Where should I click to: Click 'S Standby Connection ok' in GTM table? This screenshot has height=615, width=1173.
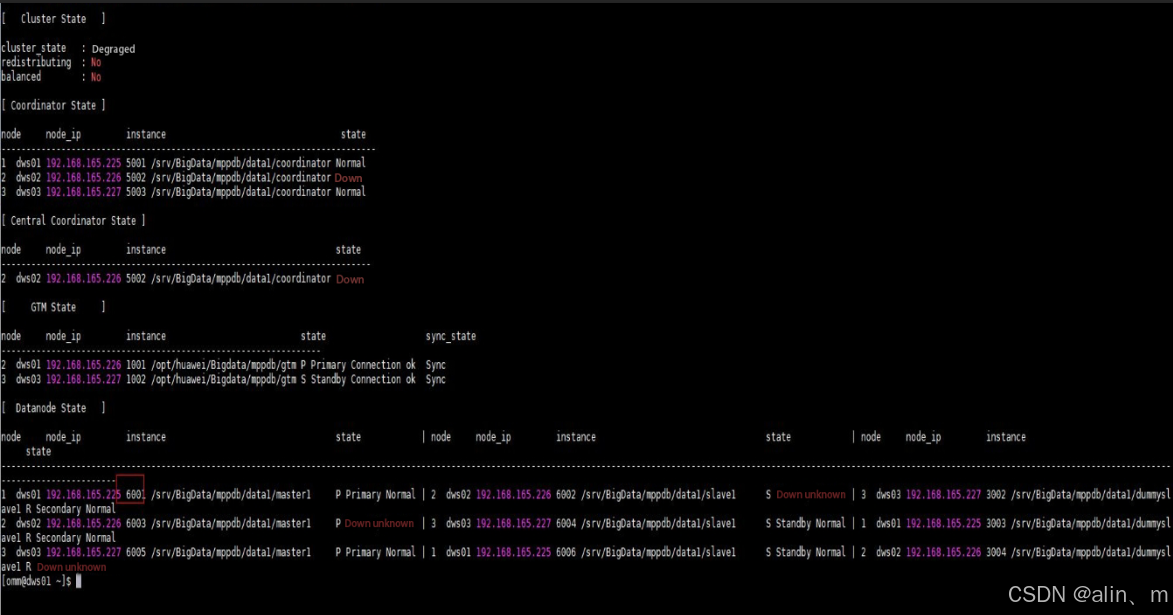tap(358, 379)
